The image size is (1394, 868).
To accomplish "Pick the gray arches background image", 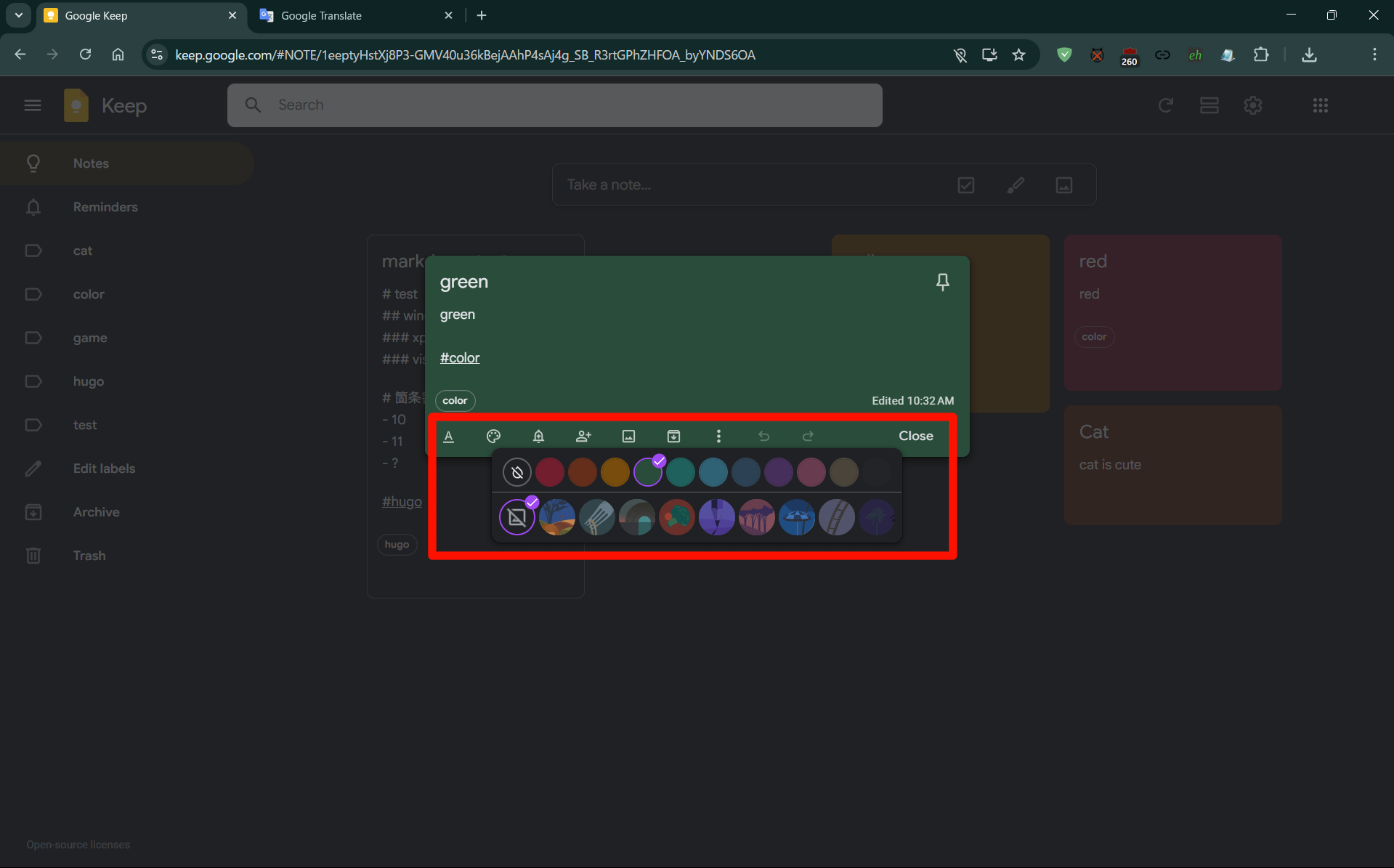I will (637, 517).
